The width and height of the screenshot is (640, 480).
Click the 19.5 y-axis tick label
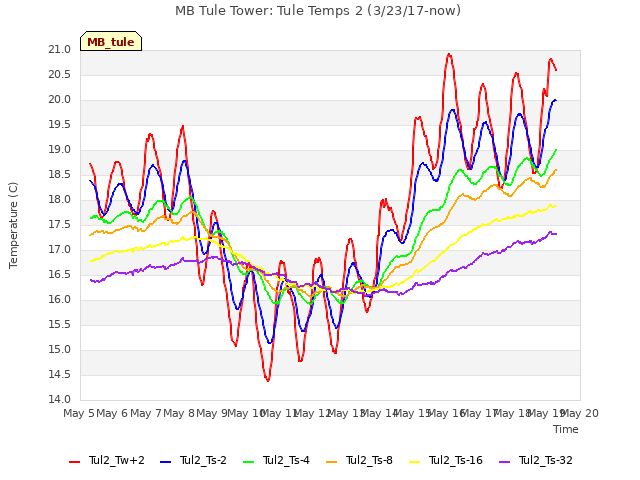[x=60, y=124]
